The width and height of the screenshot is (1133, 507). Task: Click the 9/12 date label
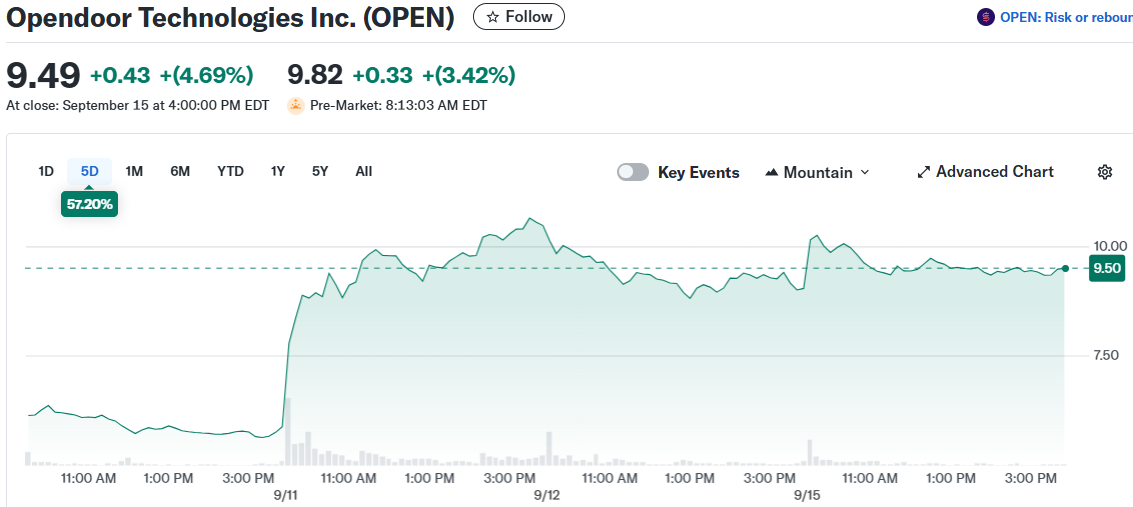tap(547, 495)
